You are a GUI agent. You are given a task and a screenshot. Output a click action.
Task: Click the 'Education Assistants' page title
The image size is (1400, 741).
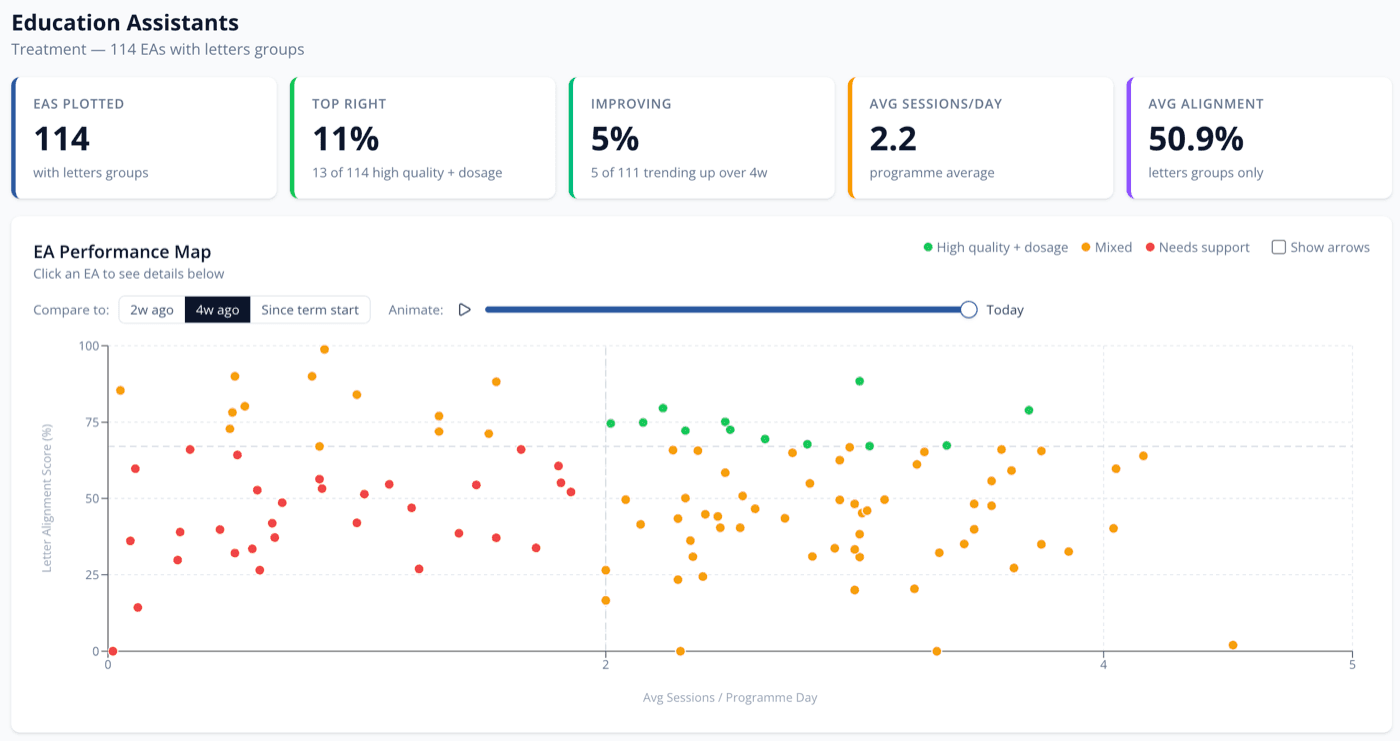tap(125, 22)
